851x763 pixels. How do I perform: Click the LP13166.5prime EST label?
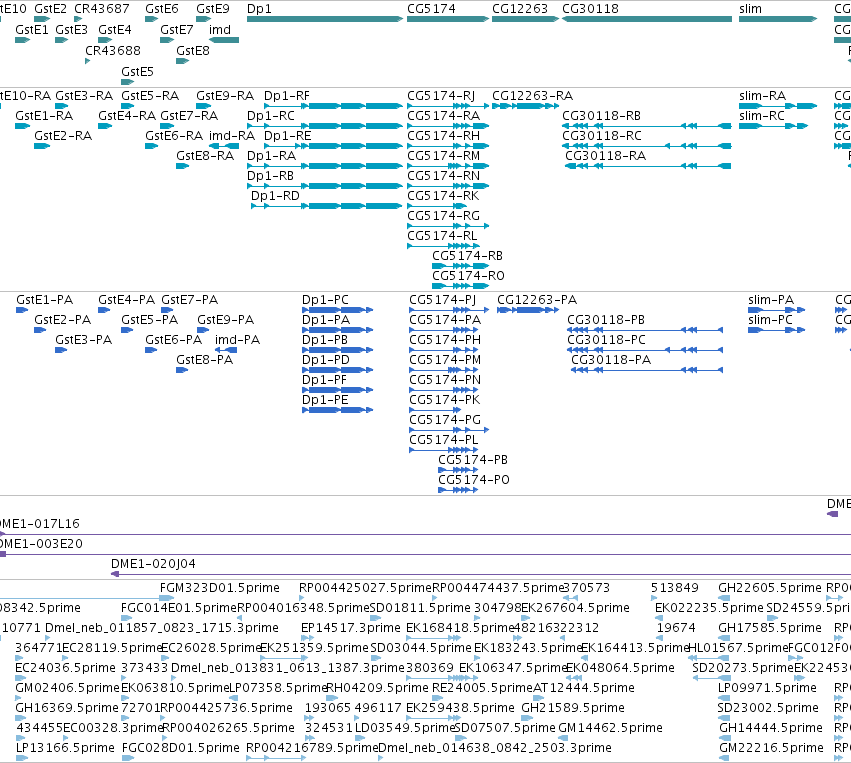(65, 748)
